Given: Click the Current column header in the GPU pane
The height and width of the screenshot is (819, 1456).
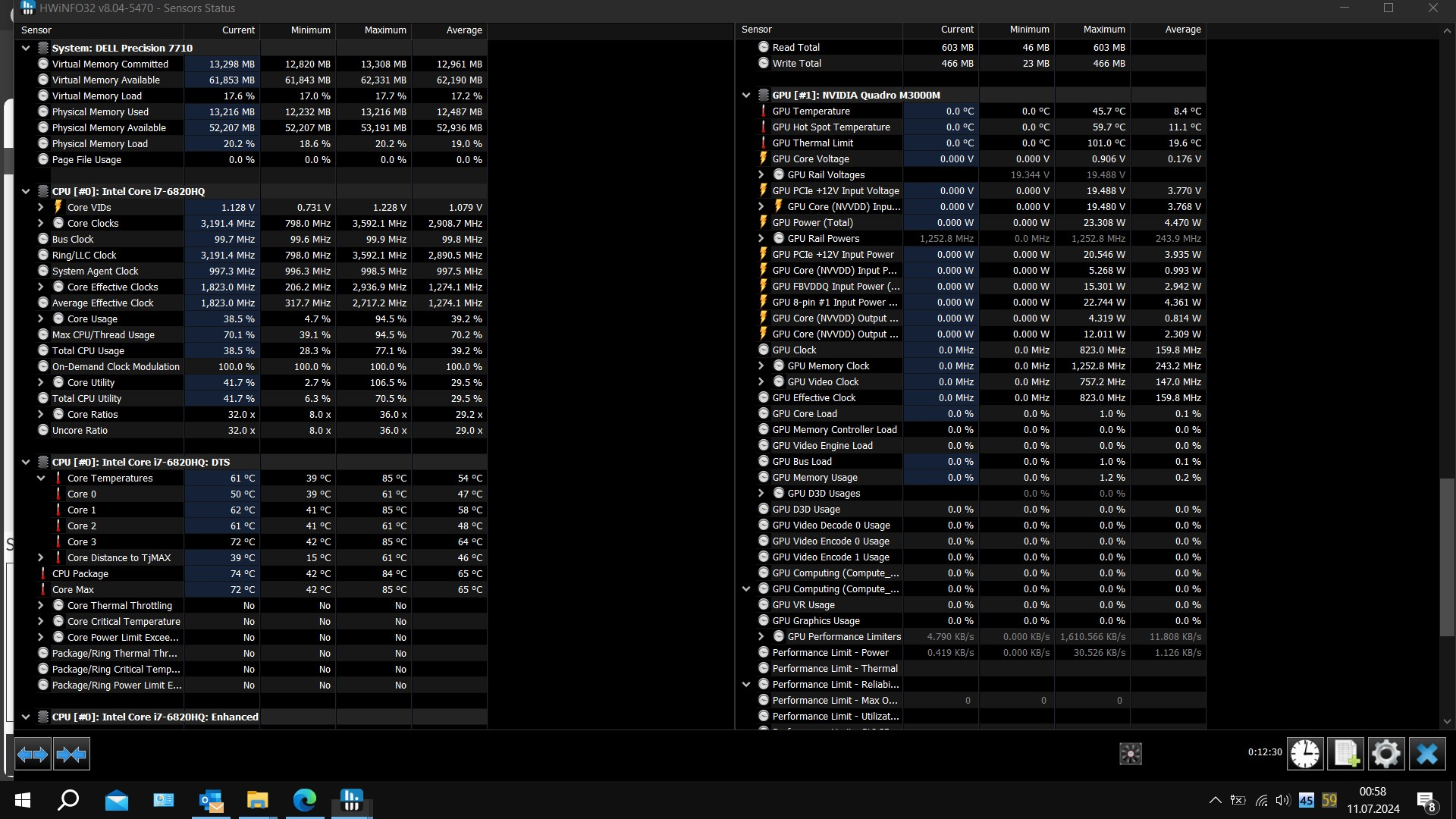Looking at the screenshot, I should click(941, 30).
